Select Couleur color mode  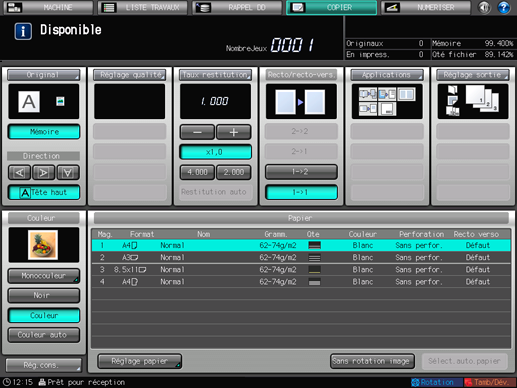click(44, 315)
